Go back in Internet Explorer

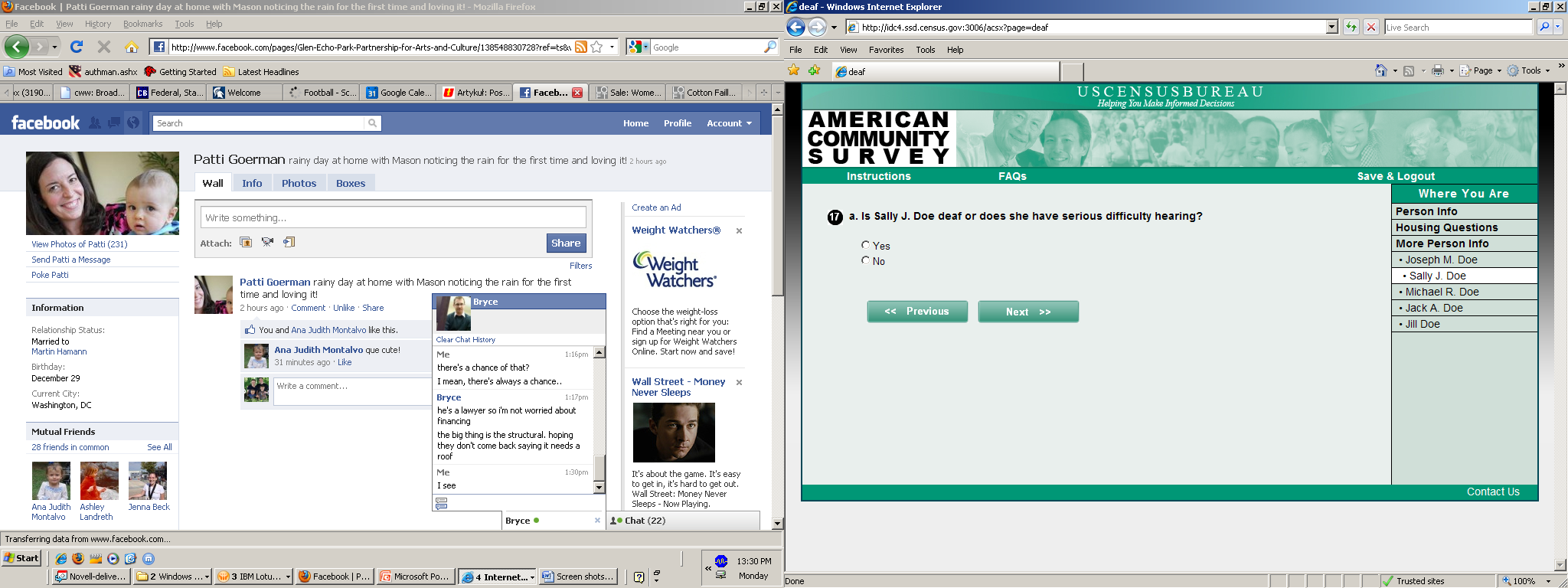click(x=796, y=28)
